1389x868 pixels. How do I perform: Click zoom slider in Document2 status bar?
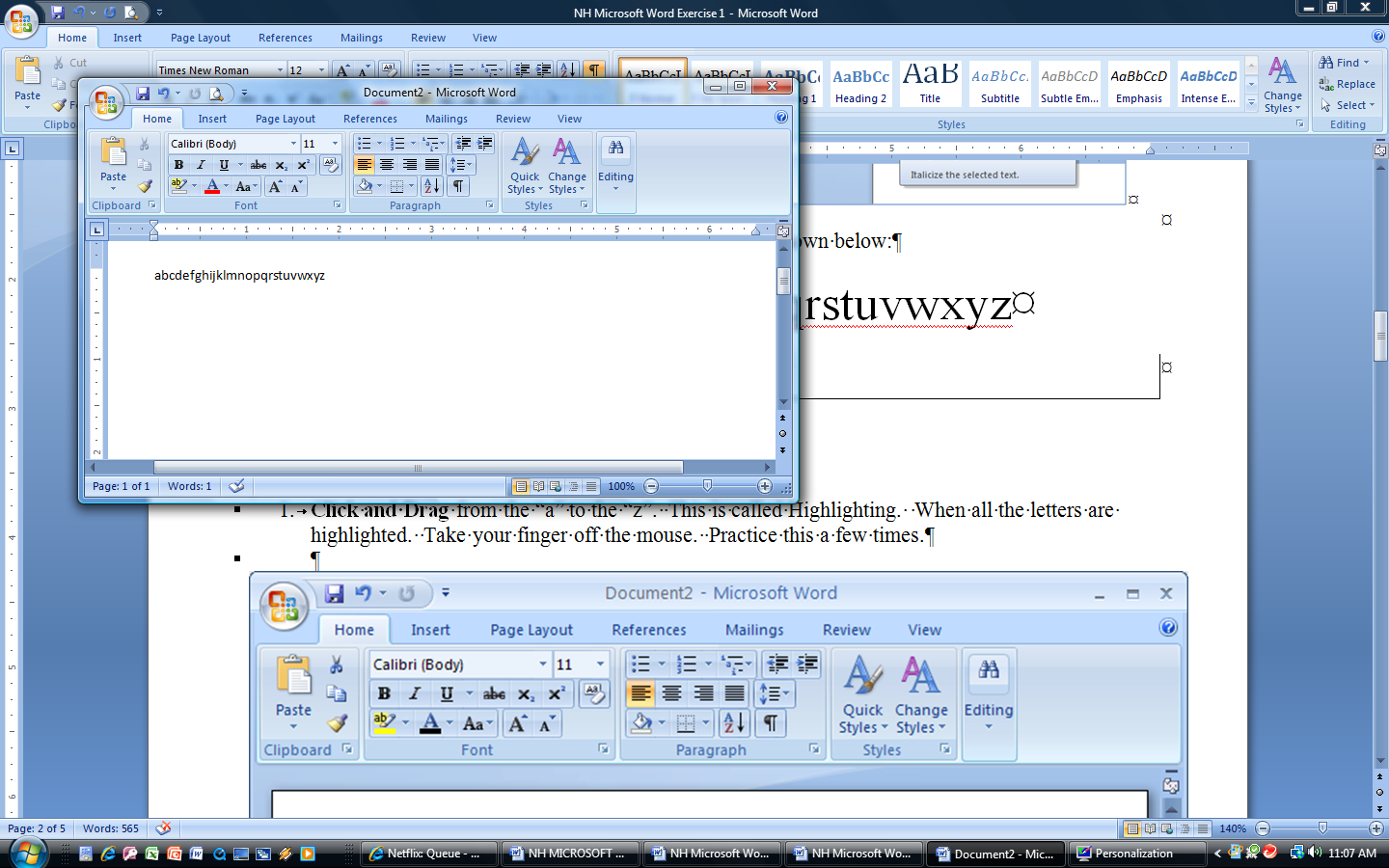click(708, 486)
